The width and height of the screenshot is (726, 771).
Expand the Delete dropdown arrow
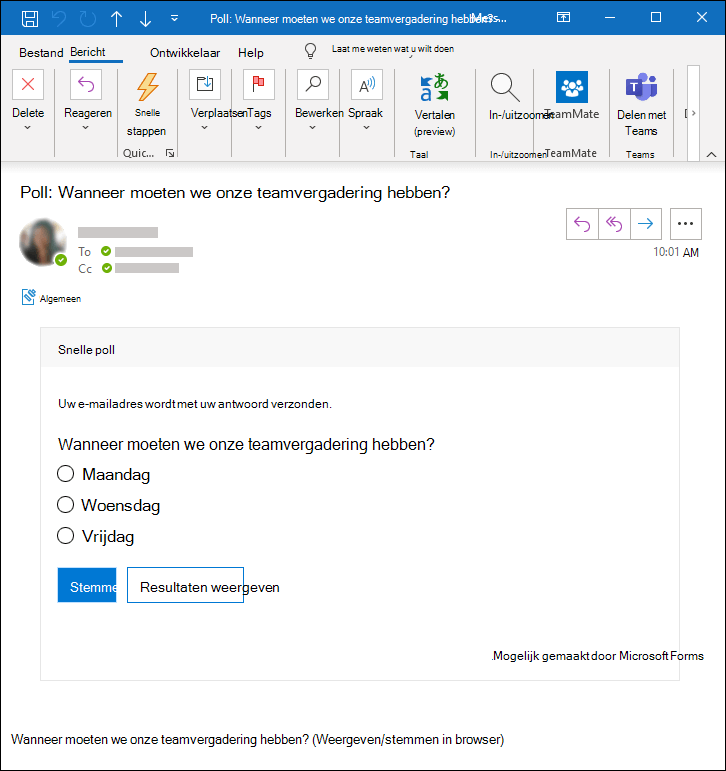28,128
